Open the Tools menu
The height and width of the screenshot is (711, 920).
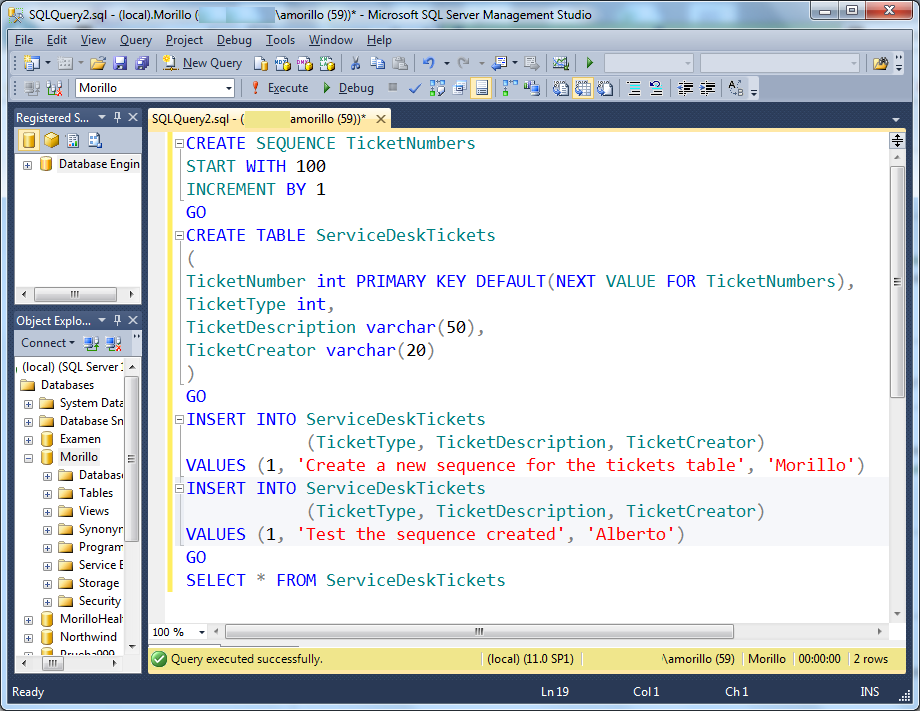pyautogui.click(x=280, y=40)
